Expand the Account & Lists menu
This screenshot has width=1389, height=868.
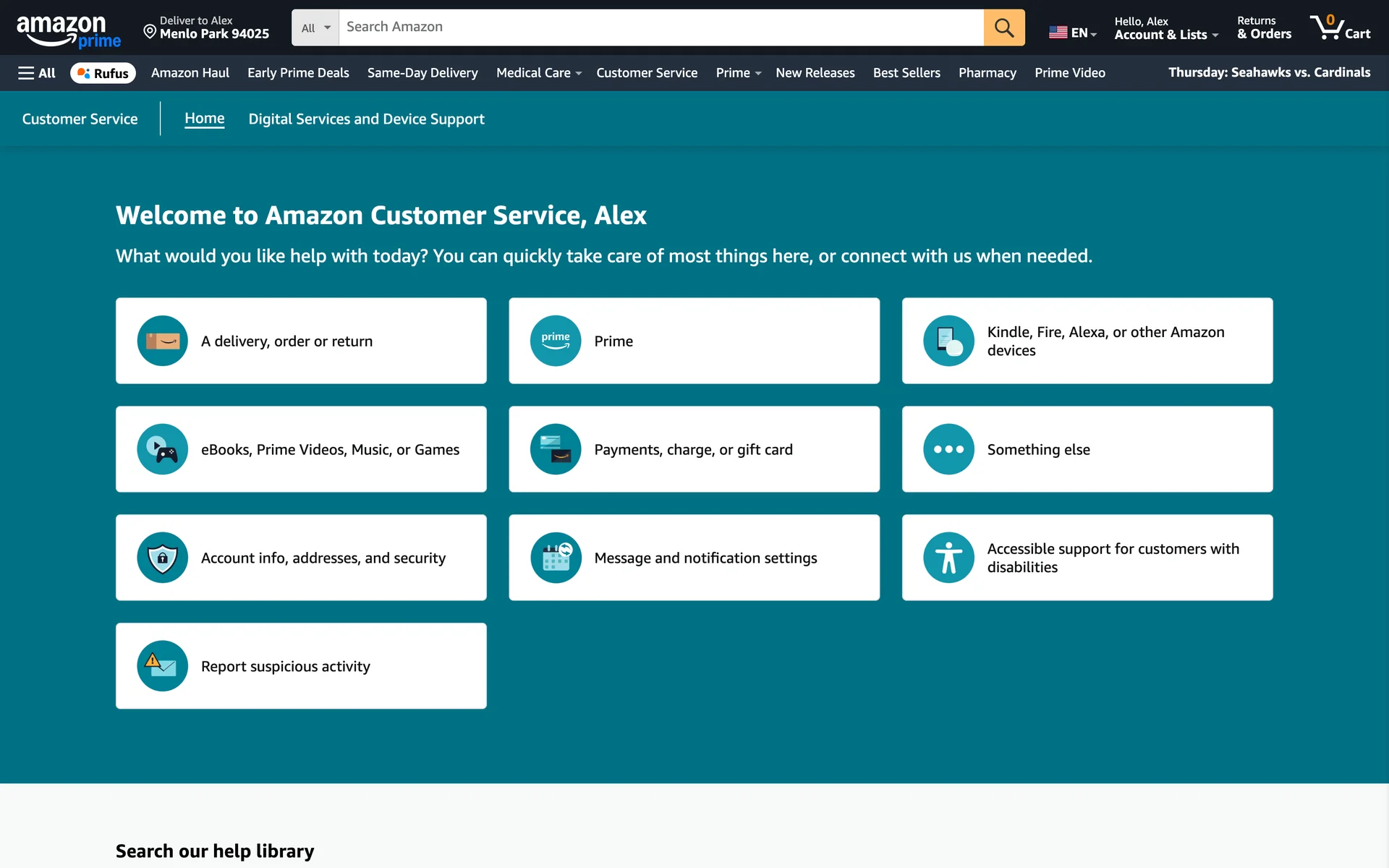(x=1165, y=28)
